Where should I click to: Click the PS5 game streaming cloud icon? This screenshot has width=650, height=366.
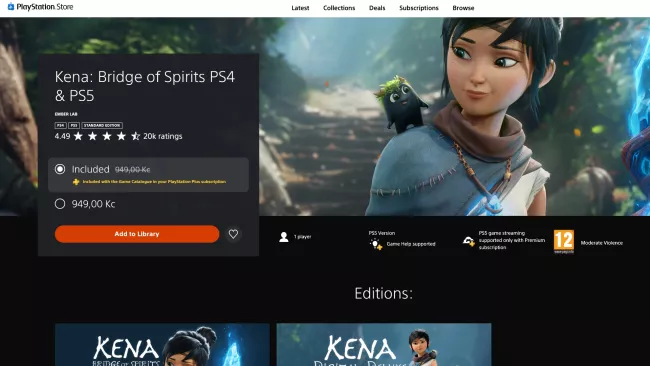pos(468,240)
